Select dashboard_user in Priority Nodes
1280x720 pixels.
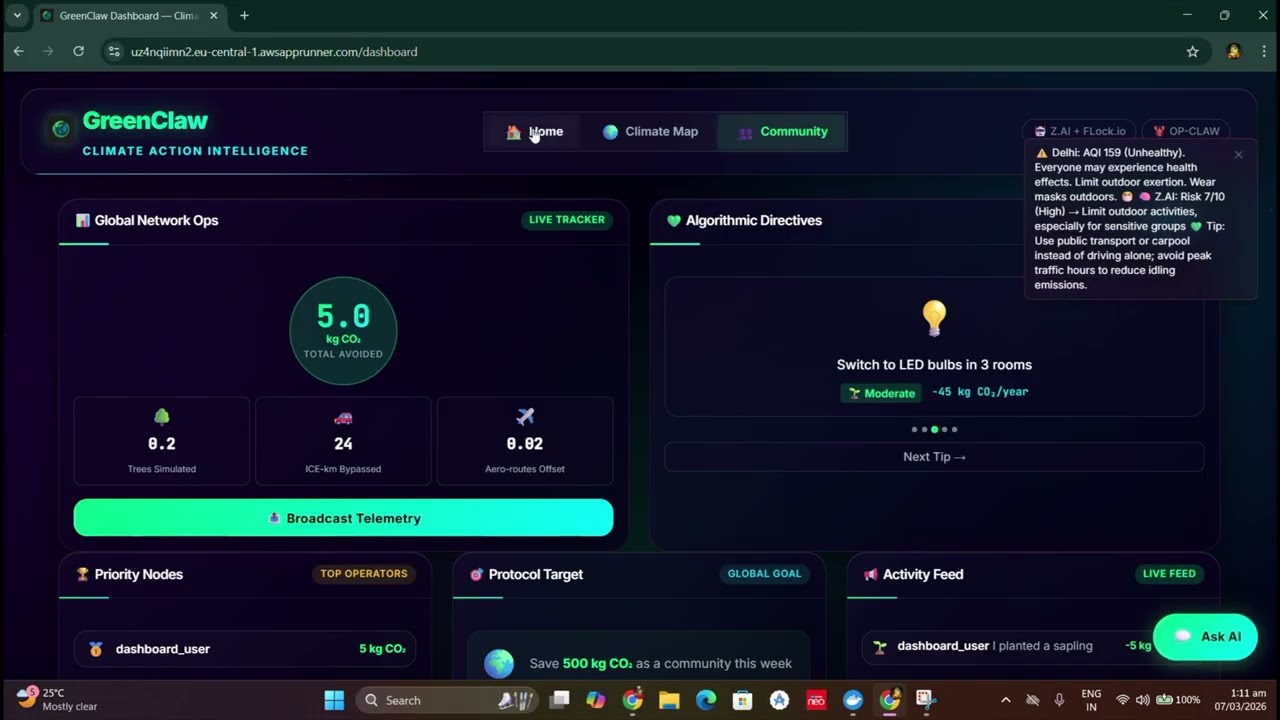point(163,649)
